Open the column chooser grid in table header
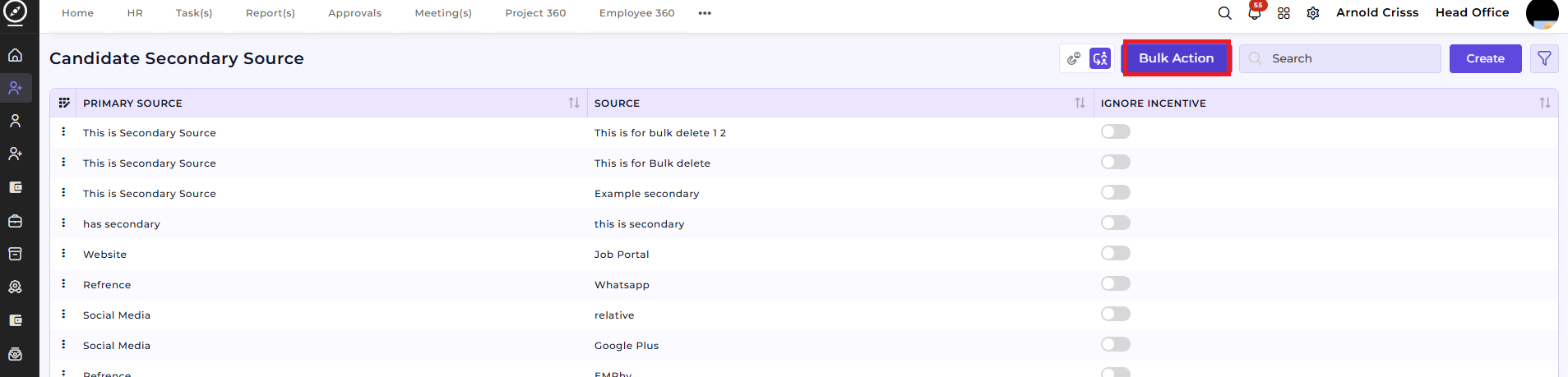 coord(64,103)
